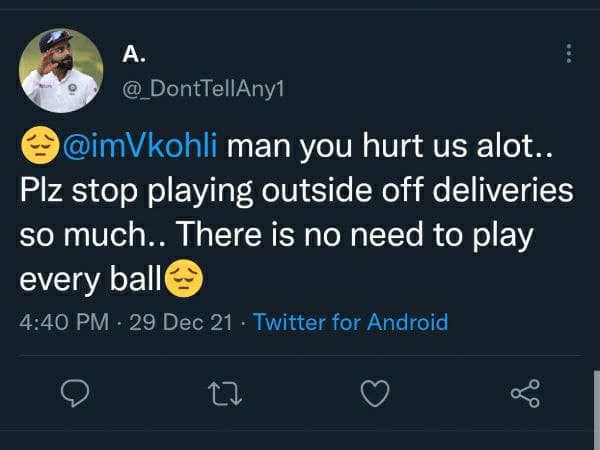The width and height of the screenshot is (600, 450).
Task: Click the words "every ball" in tweet
Action: coord(90,280)
